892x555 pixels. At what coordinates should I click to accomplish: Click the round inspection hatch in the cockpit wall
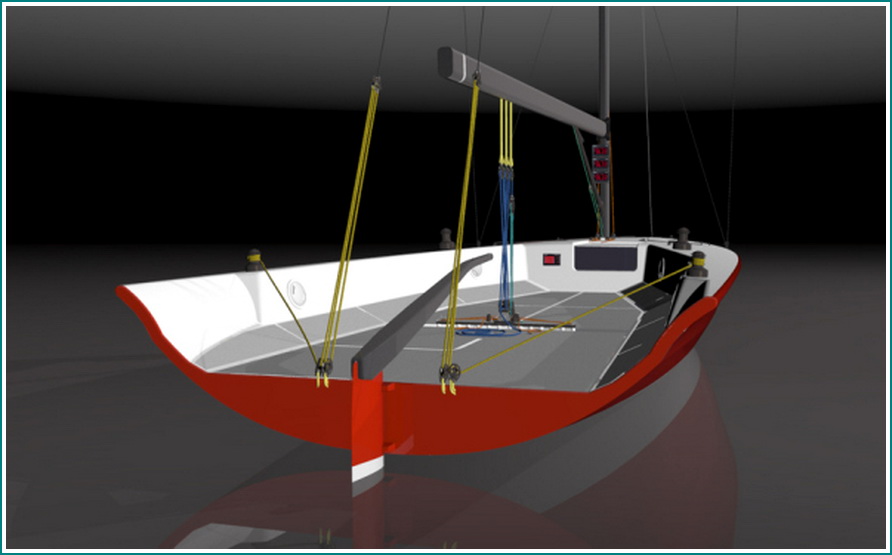coord(296,293)
